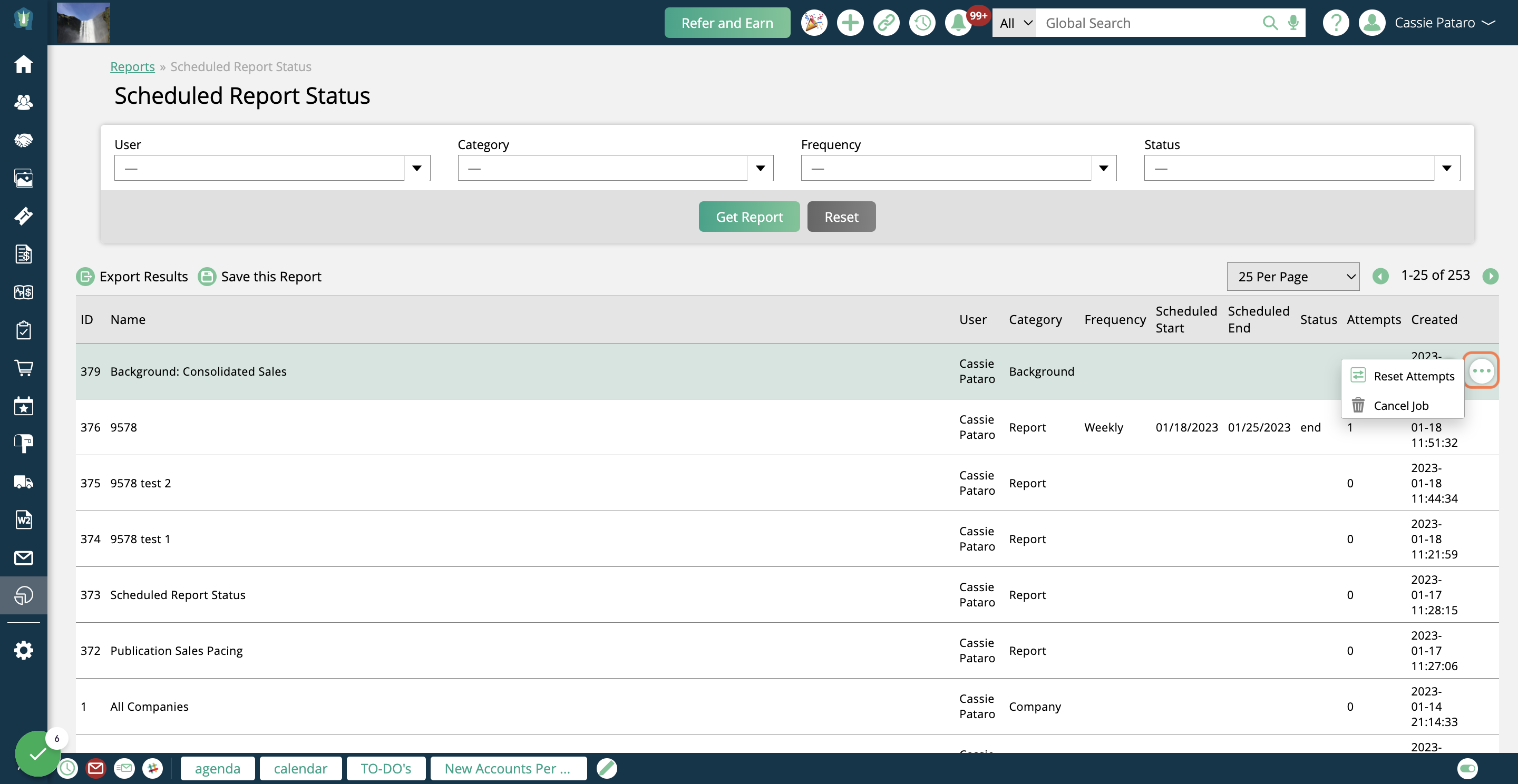1518x784 pixels.
Task: Click the Slack icon in bottom bar
Action: tap(153, 768)
